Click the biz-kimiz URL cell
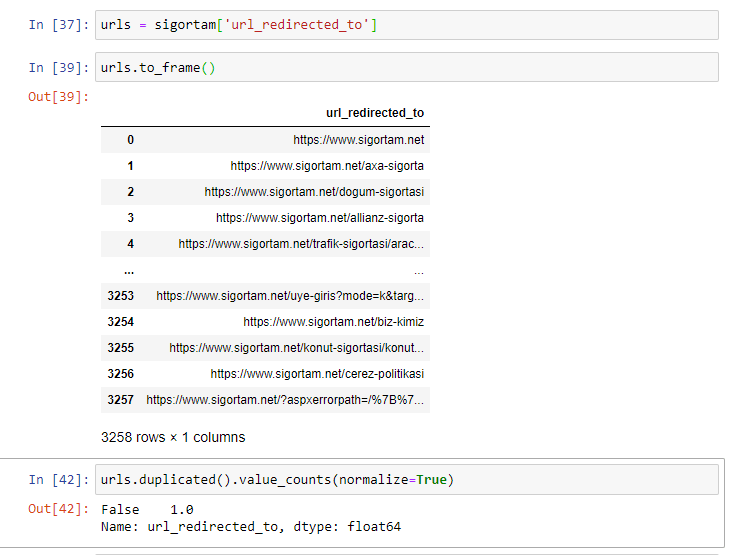 coord(333,322)
